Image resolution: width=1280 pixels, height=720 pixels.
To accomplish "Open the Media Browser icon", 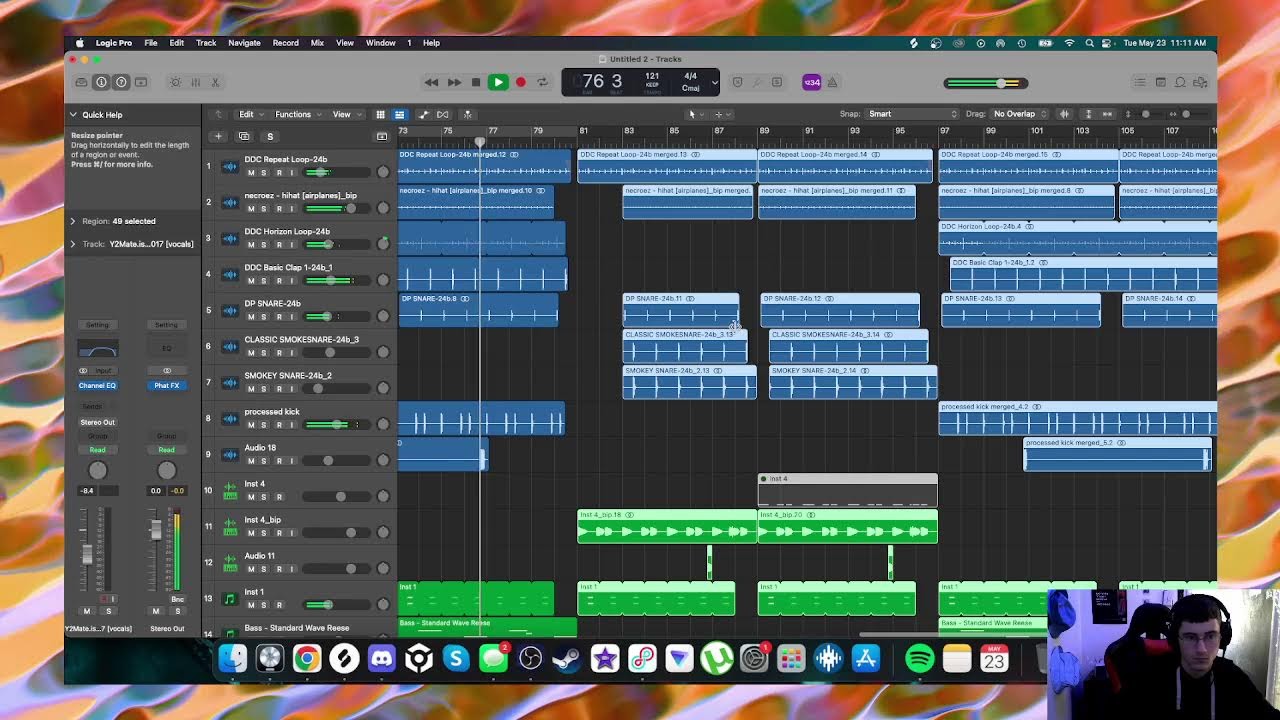I will coord(1201,82).
